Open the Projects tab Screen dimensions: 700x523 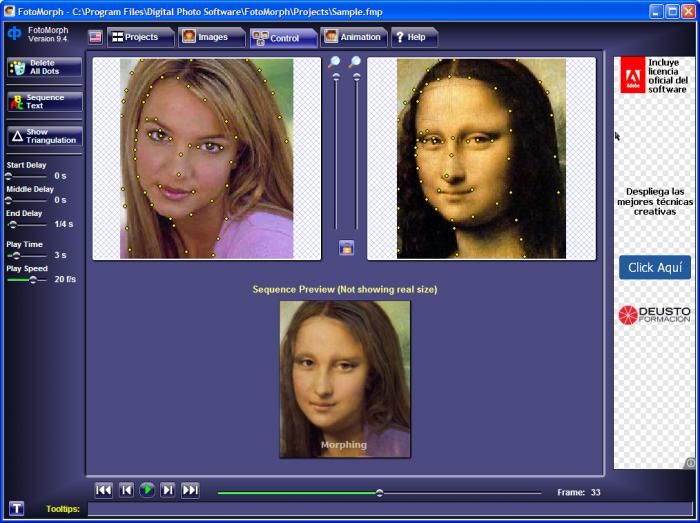tap(140, 37)
